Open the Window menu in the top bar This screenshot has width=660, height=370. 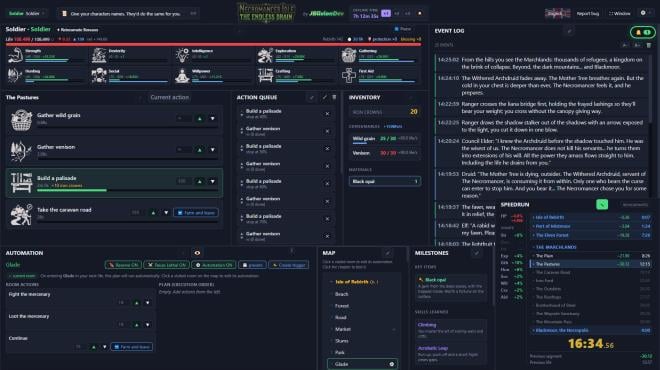pyautogui.click(x=620, y=13)
